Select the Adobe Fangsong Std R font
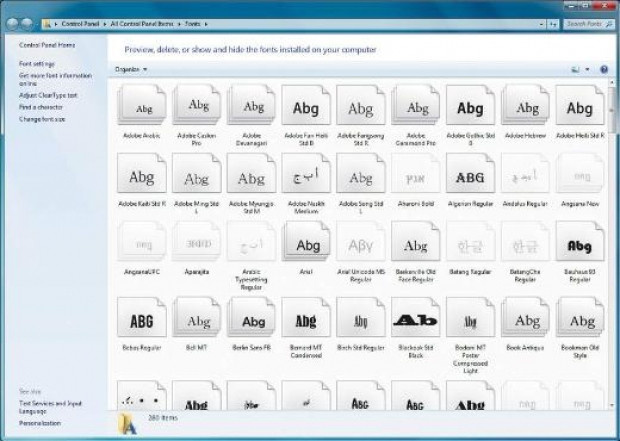 click(361, 105)
